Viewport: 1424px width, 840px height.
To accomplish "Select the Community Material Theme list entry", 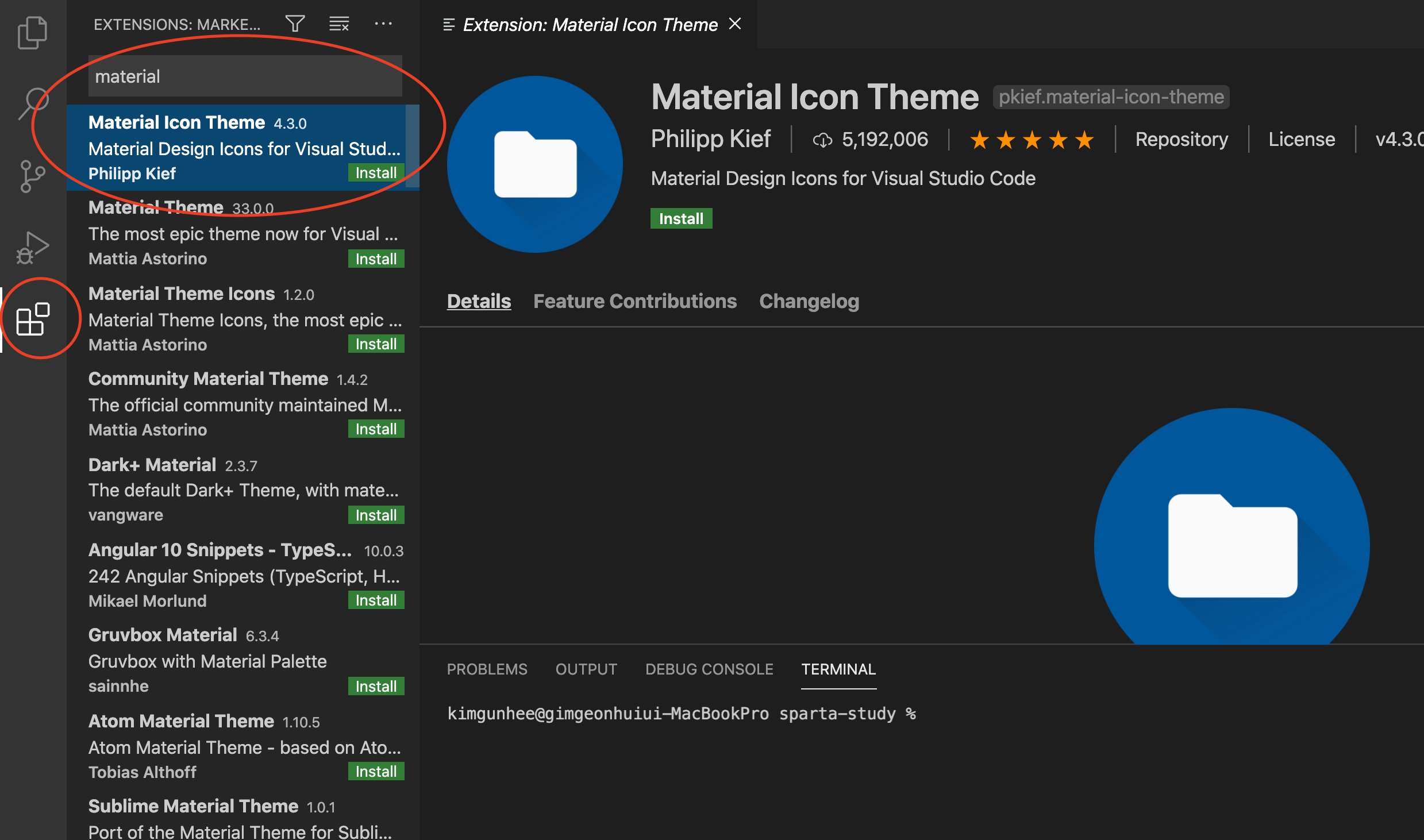I will 243,404.
